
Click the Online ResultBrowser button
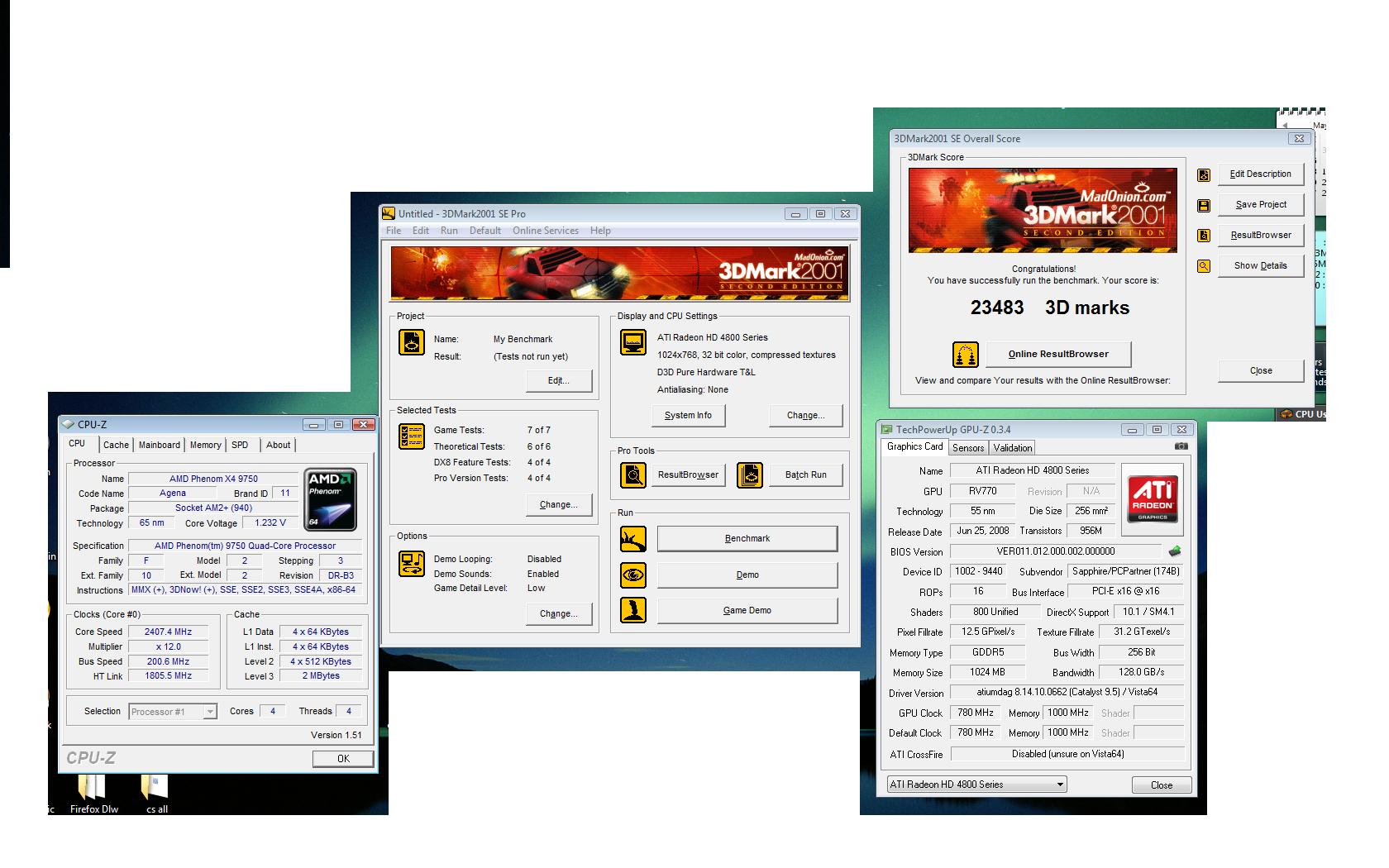coord(1058,354)
